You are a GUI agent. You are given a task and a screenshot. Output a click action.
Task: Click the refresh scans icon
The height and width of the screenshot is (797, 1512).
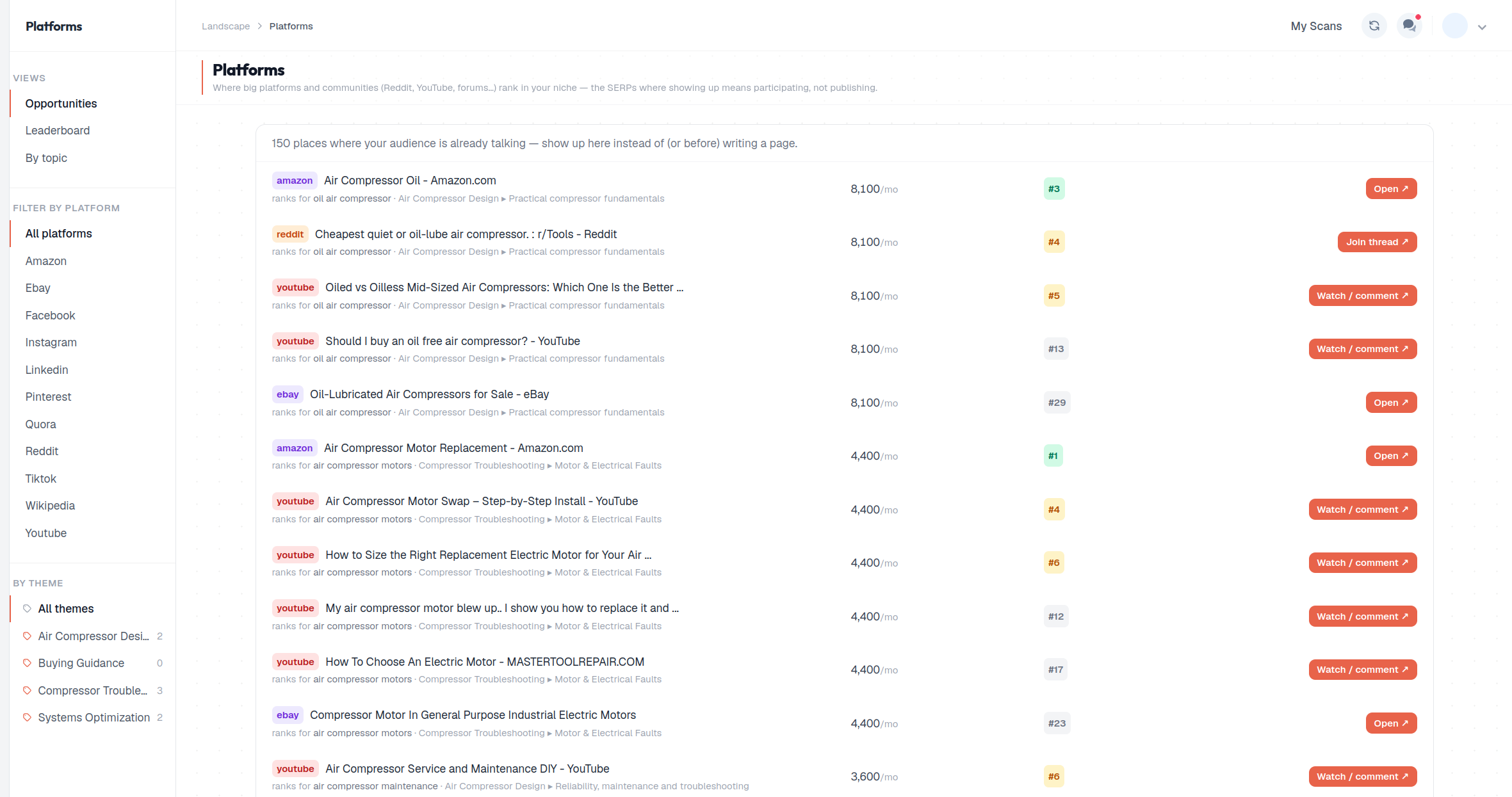coord(1374,26)
